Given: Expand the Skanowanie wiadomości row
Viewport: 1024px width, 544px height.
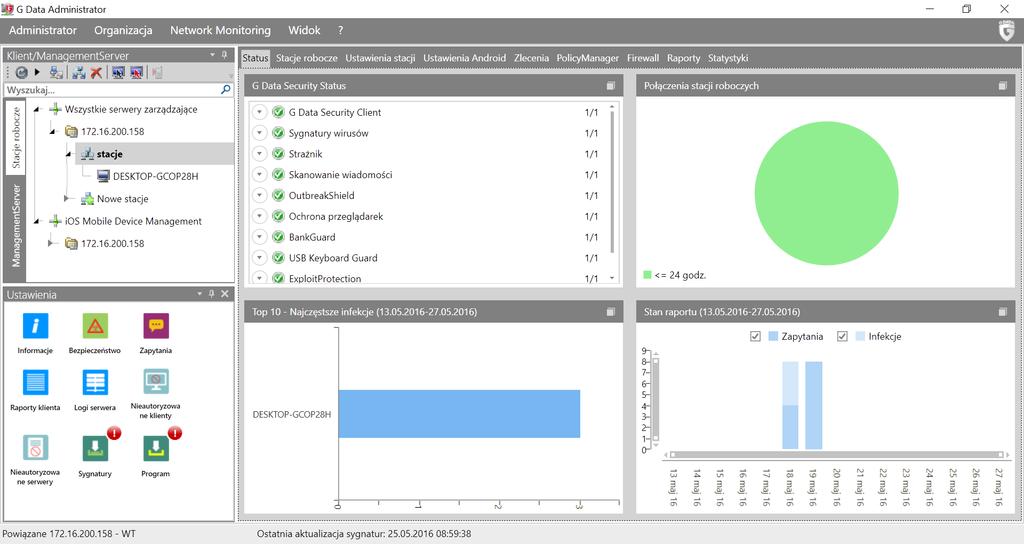Looking at the screenshot, I should pos(259,174).
